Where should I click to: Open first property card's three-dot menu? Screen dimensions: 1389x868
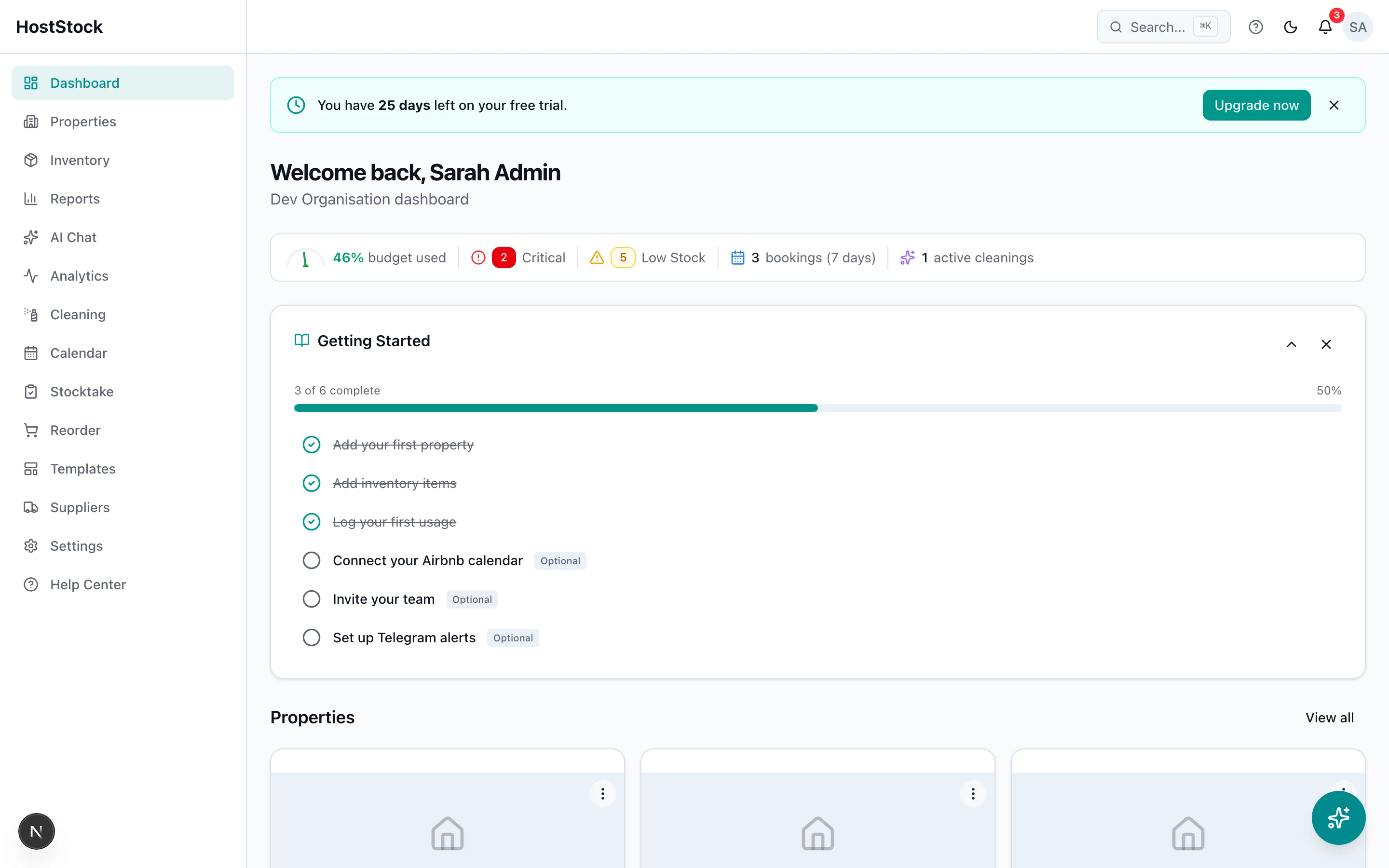[603, 794]
